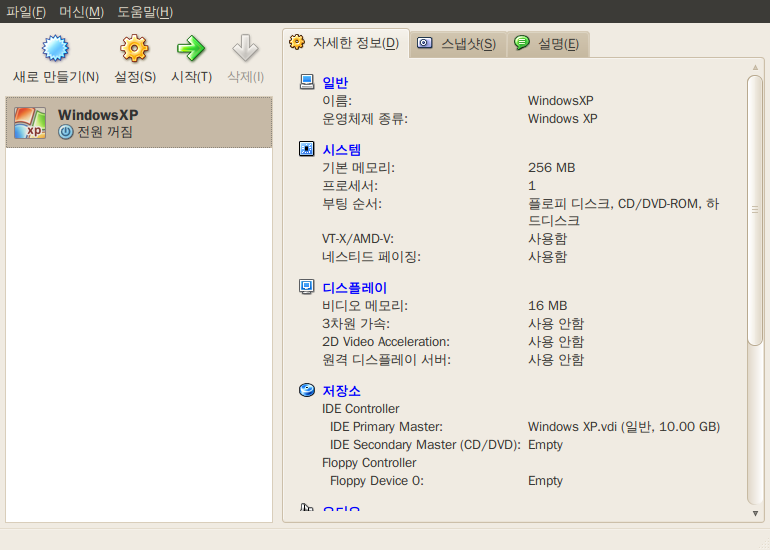770x550 pixels.
Task: Click the greyed Delete (삭제) arrow icon
Action: click(246, 48)
